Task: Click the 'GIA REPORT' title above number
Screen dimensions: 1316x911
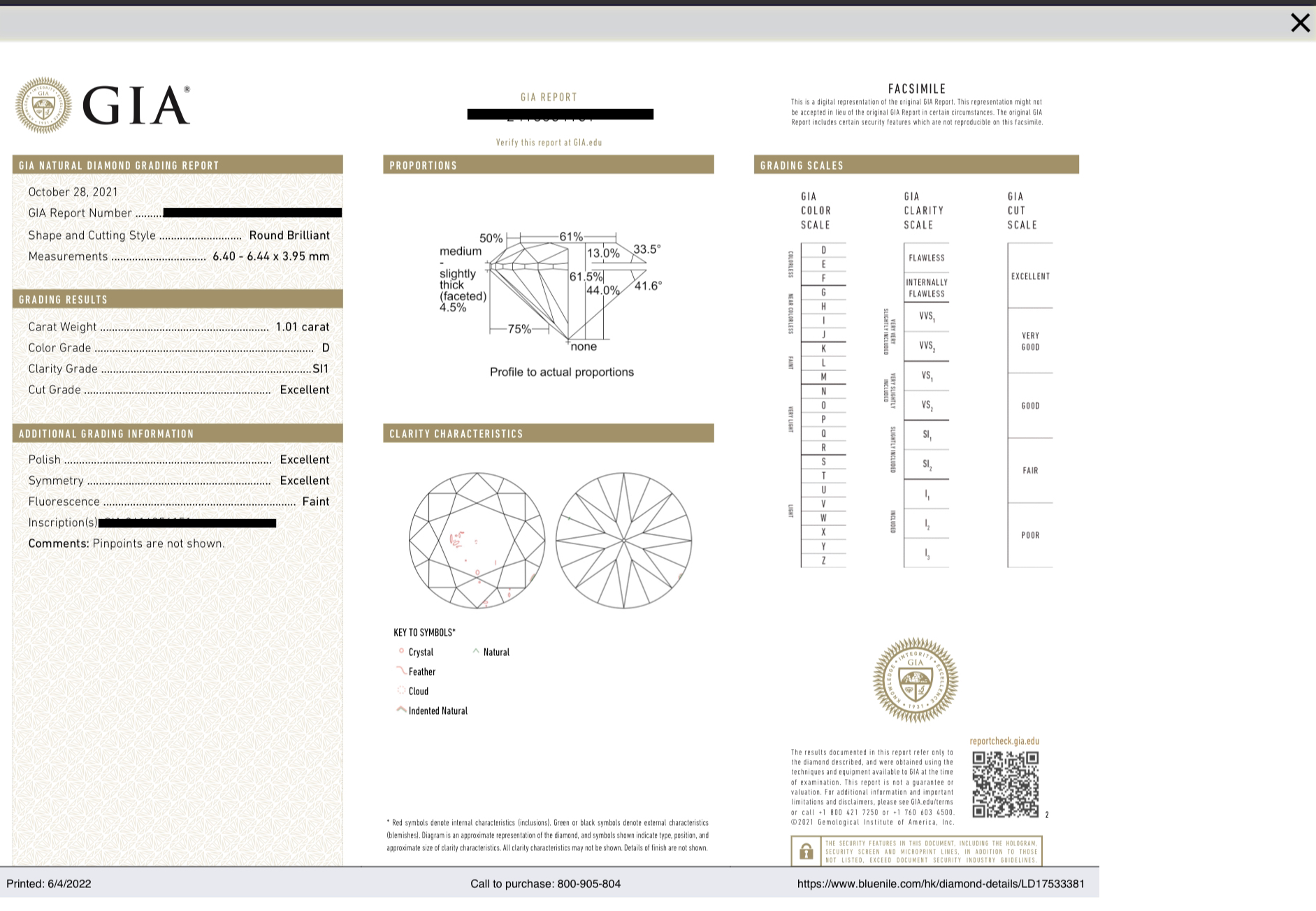Action: [x=549, y=97]
